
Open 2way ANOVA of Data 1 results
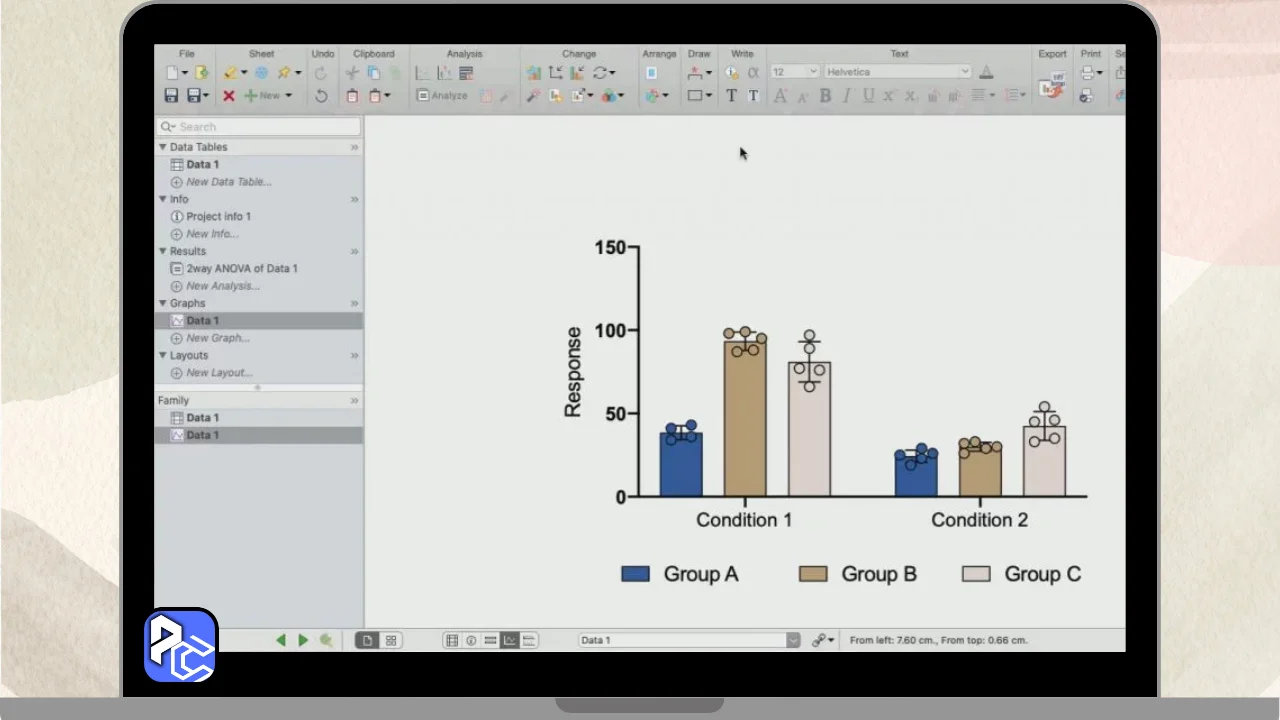241,269
